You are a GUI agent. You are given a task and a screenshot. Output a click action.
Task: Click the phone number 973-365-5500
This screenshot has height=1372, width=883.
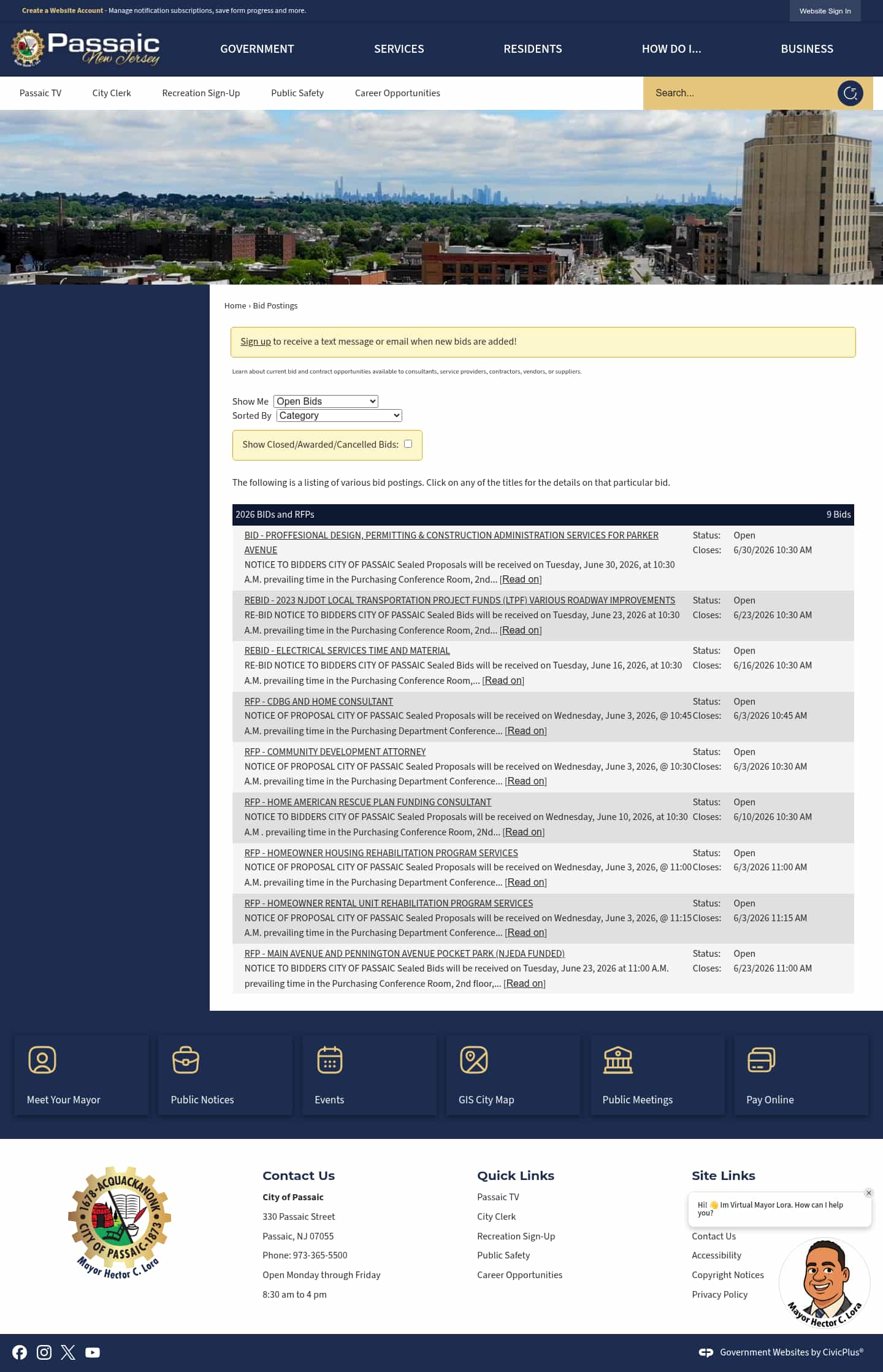(320, 1255)
